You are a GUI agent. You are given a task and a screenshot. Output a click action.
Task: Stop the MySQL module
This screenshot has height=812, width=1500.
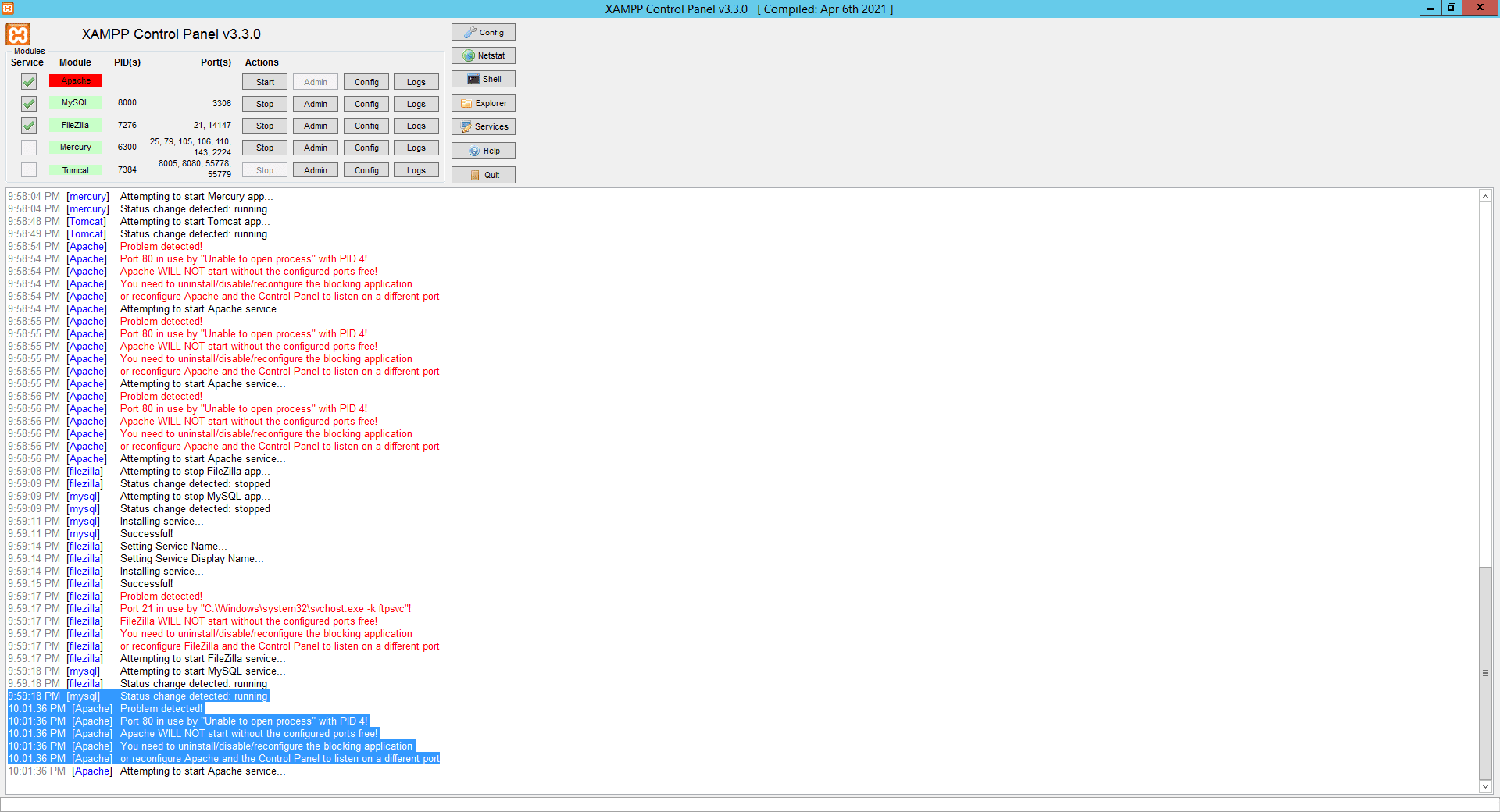pos(265,104)
